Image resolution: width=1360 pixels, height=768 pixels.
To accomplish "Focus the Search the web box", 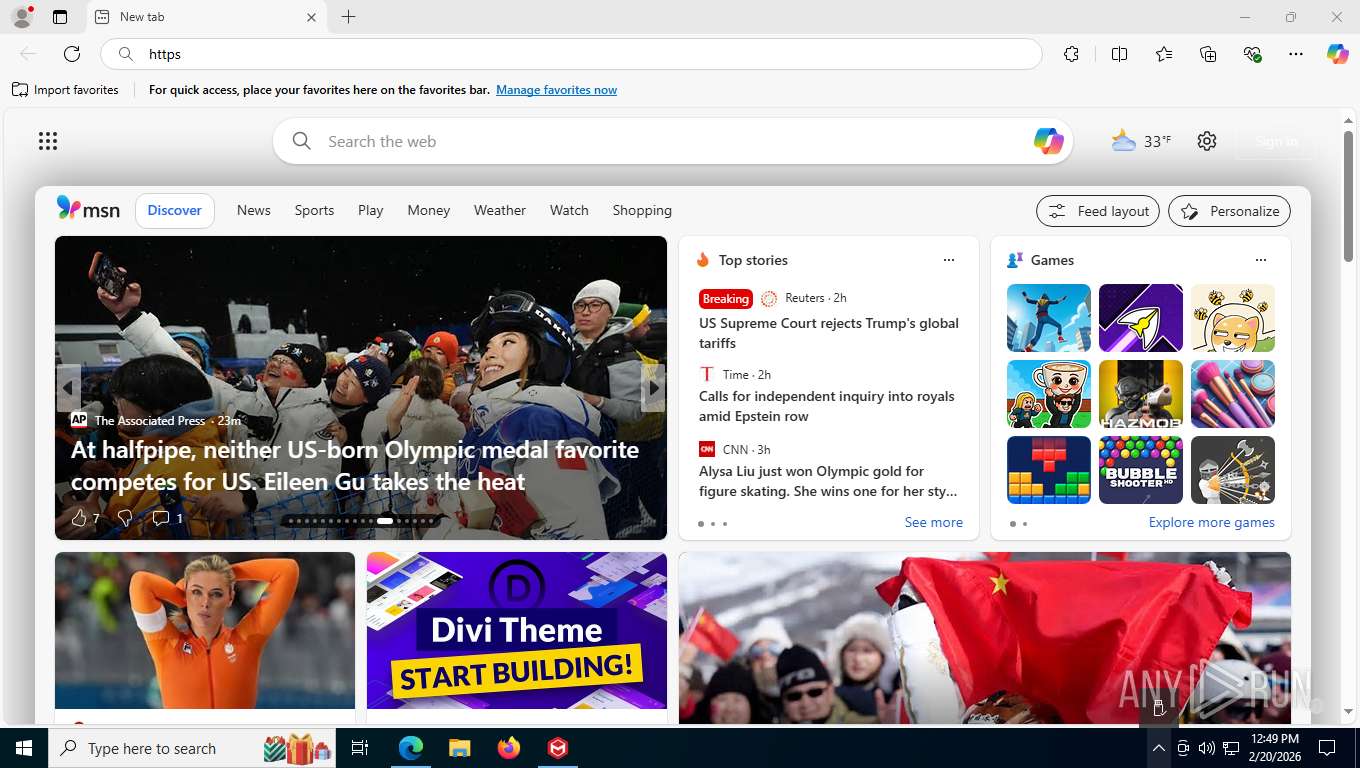I will pyautogui.click(x=672, y=141).
